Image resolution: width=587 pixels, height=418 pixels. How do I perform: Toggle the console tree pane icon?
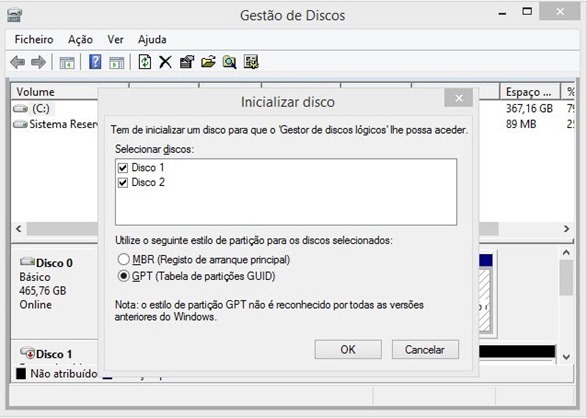pyautogui.click(x=67, y=62)
